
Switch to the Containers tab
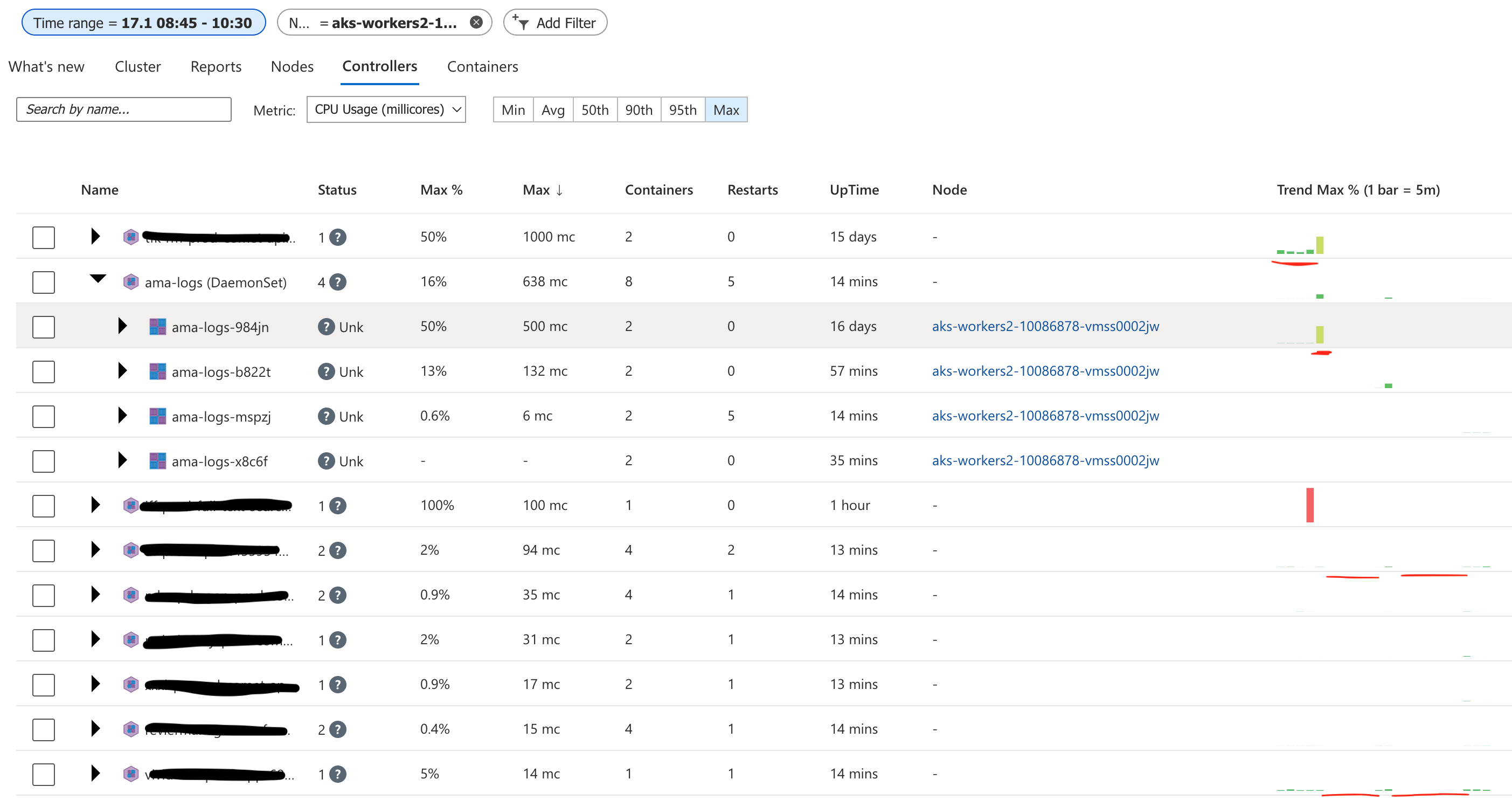click(x=482, y=66)
